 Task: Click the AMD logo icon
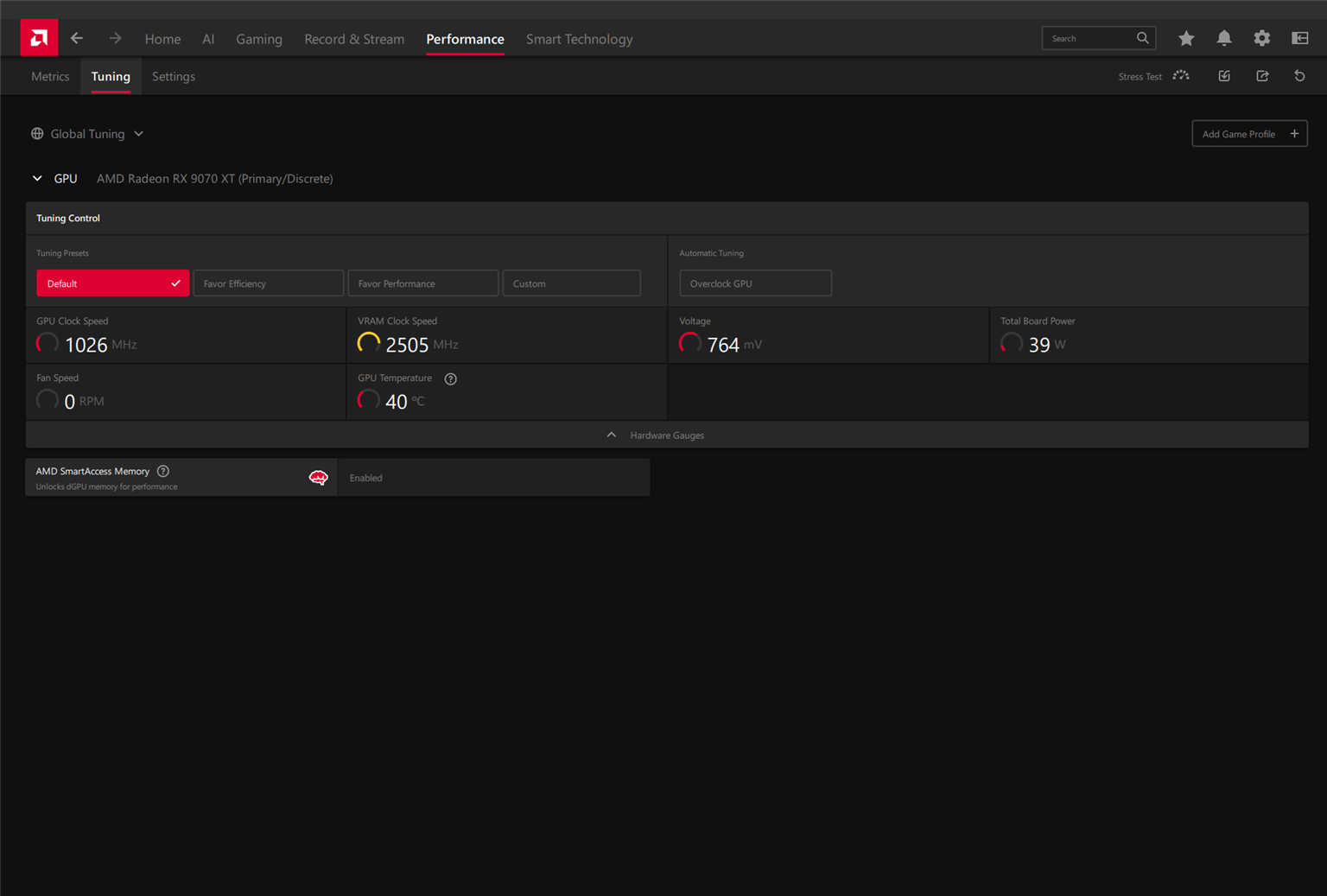[39, 38]
